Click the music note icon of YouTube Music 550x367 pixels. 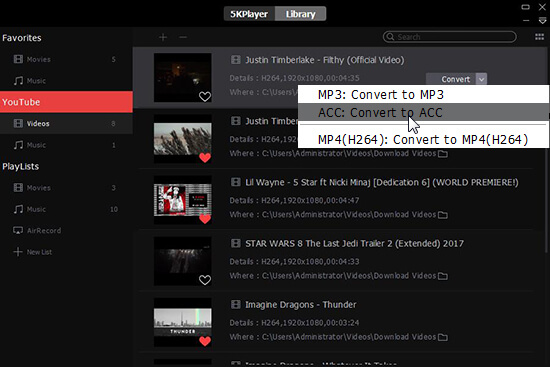coord(18,145)
